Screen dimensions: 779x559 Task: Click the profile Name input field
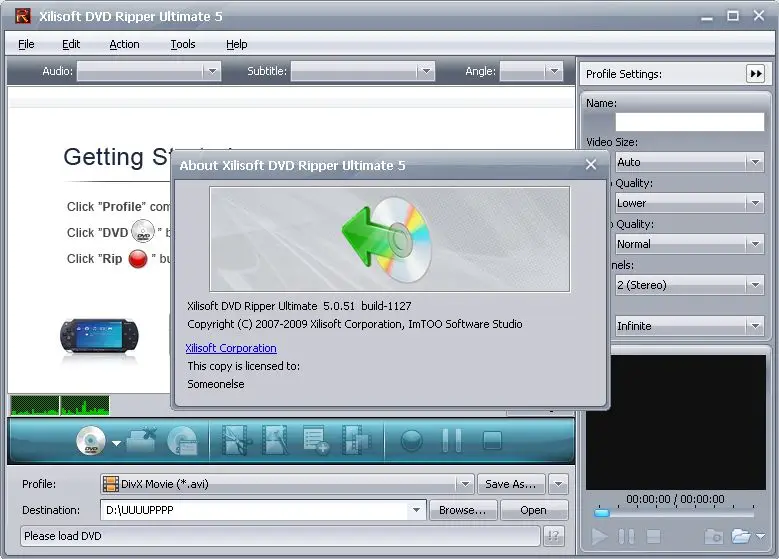690,122
